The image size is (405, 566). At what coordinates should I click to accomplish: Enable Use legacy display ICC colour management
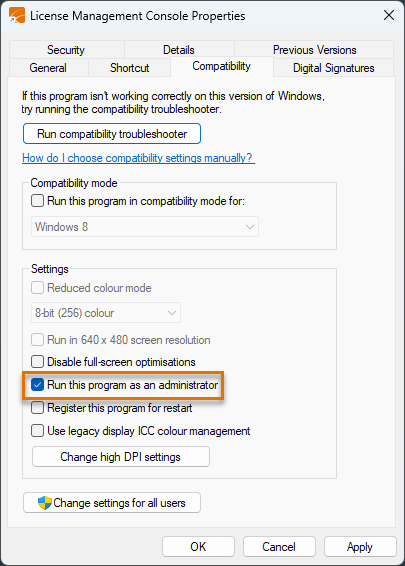pyautogui.click(x=38, y=431)
